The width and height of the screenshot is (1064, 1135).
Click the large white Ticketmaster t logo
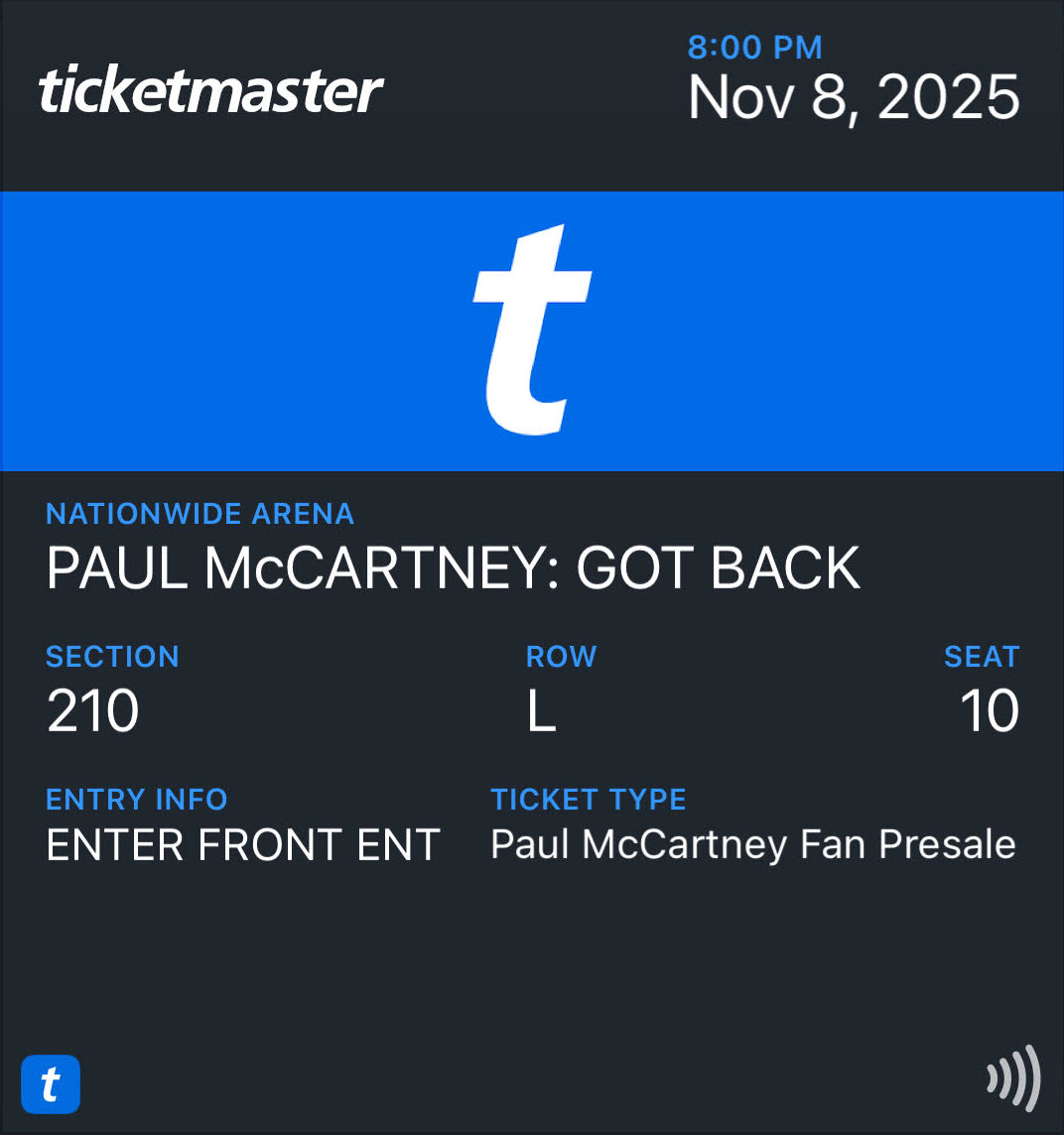click(531, 330)
